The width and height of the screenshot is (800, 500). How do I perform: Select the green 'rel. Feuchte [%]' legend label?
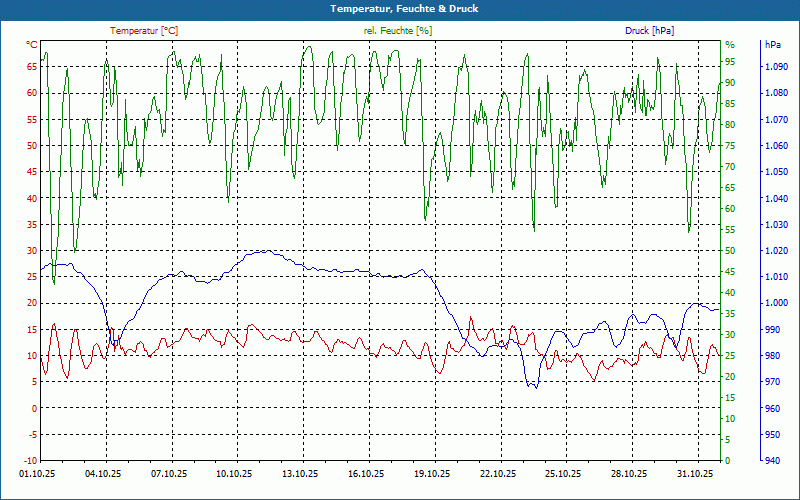click(398, 31)
